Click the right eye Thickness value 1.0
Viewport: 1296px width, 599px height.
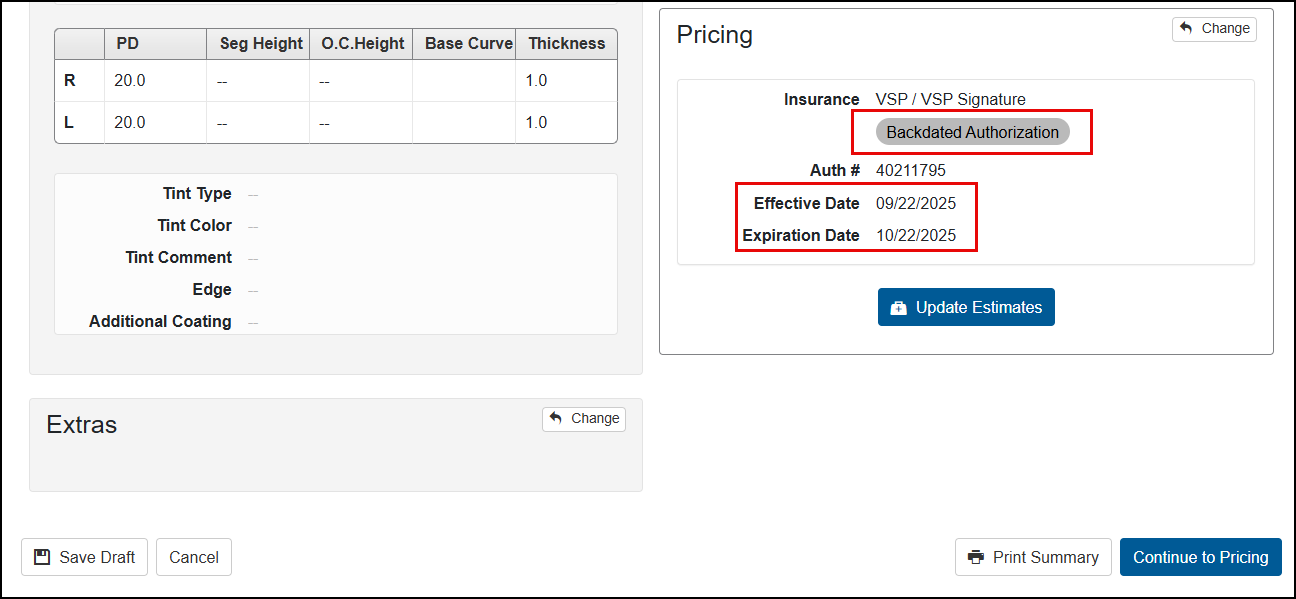[x=536, y=81]
